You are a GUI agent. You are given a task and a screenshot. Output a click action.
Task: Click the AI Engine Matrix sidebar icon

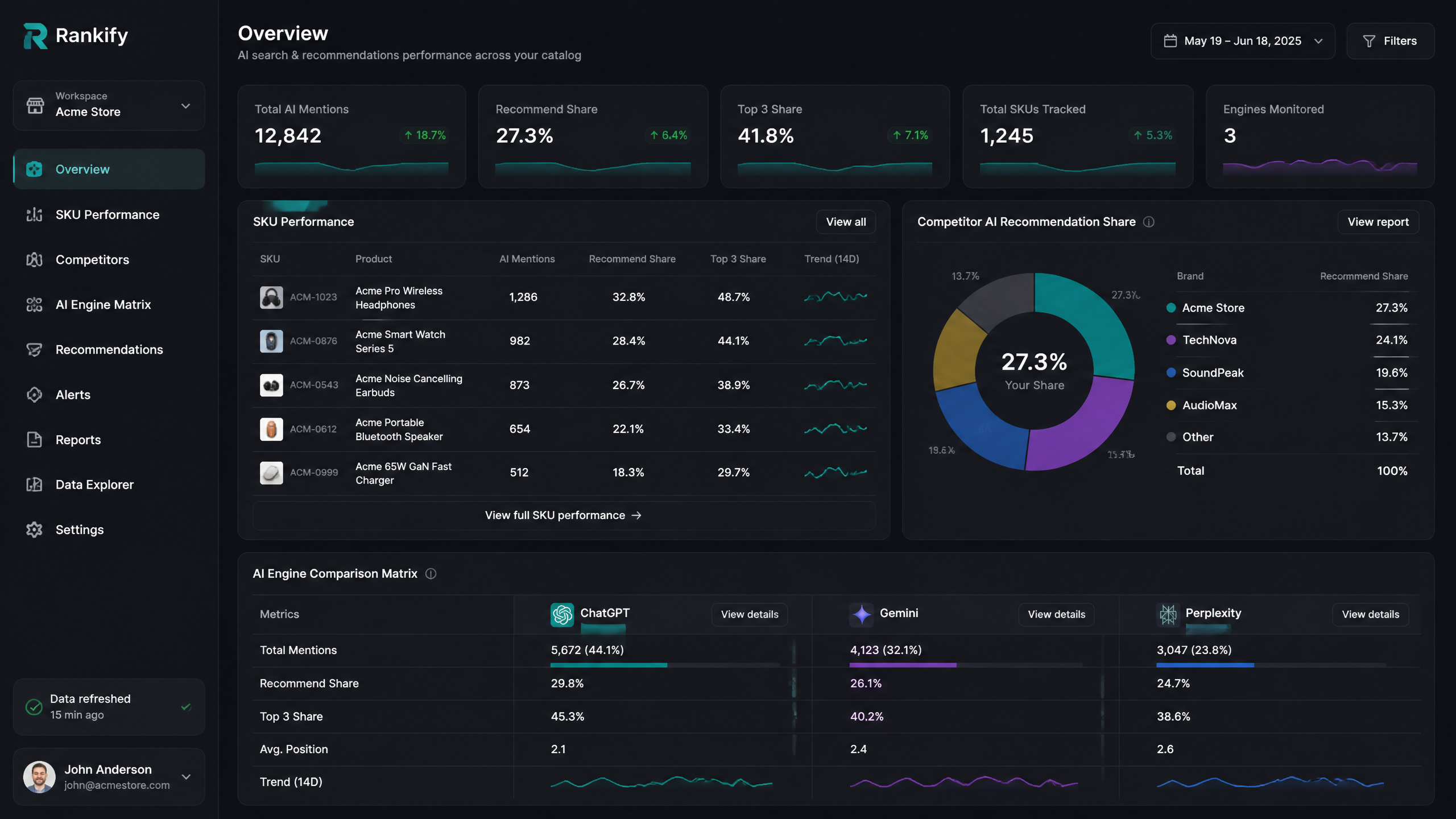[34, 304]
